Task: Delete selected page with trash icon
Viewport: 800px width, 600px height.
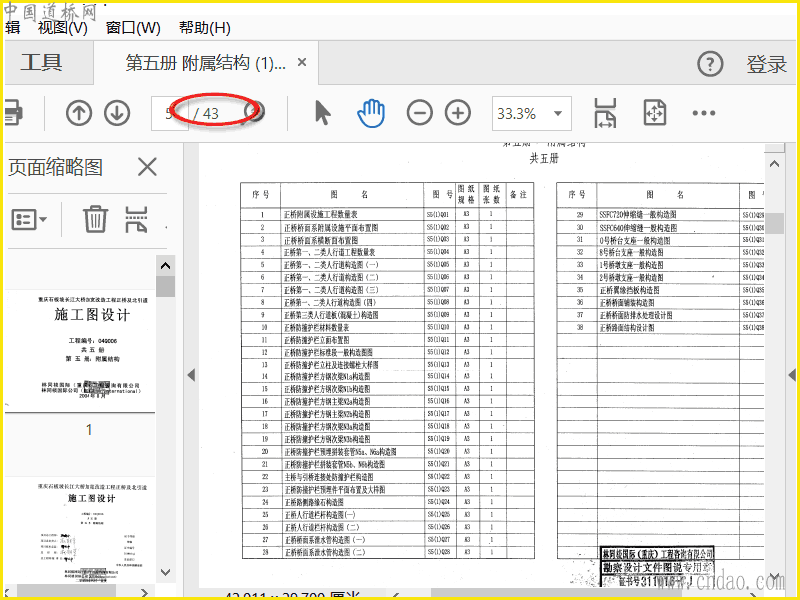Action: 95,219
